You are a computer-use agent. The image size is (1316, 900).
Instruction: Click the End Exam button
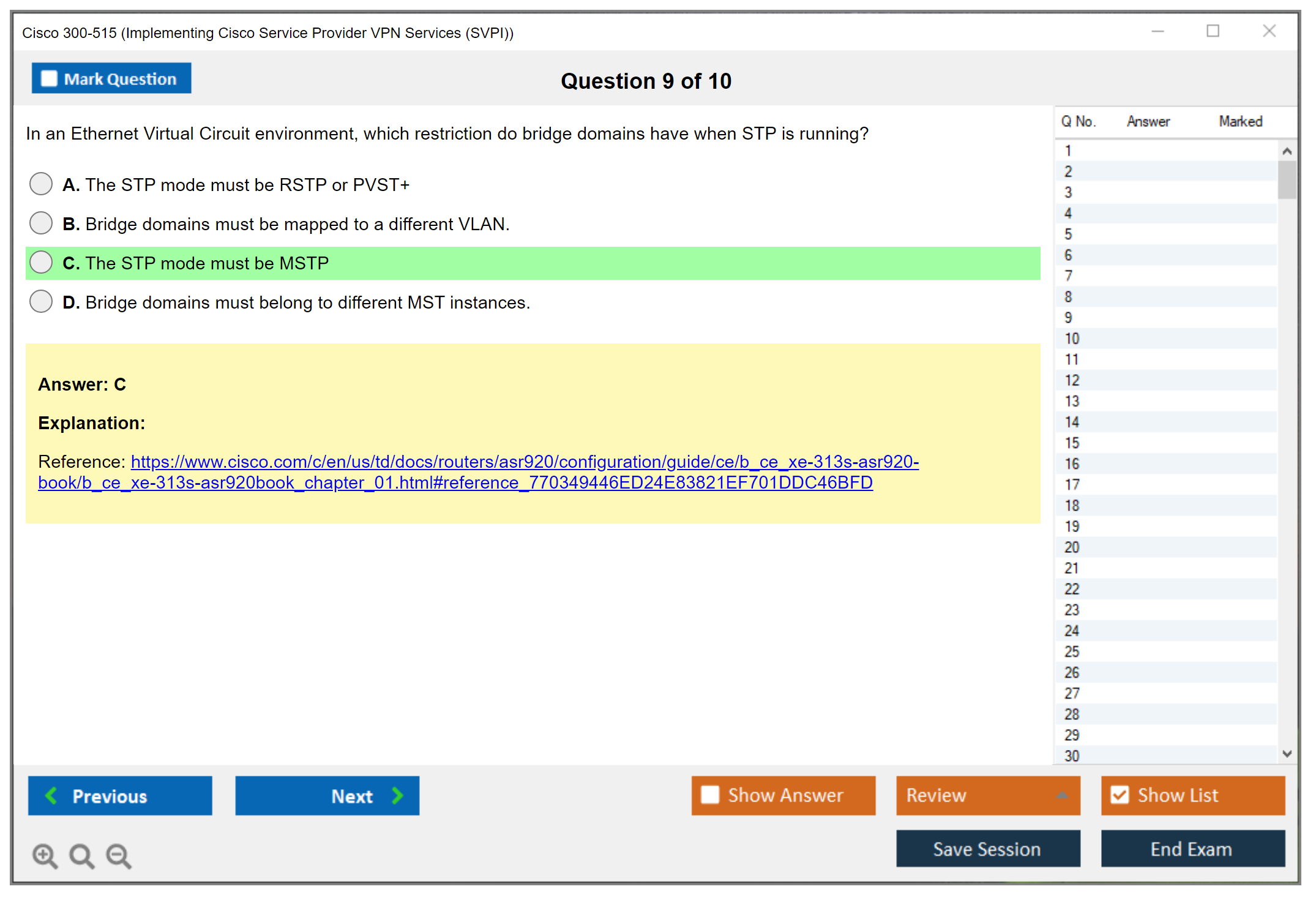pyautogui.click(x=1192, y=849)
